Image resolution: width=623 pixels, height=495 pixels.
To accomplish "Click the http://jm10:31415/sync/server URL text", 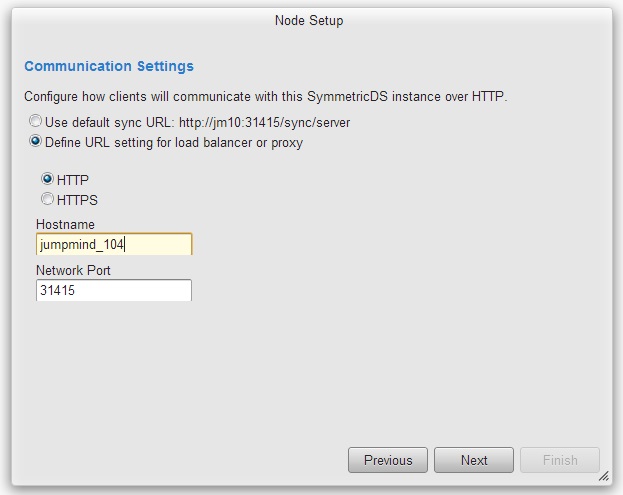I will [265, 123].
